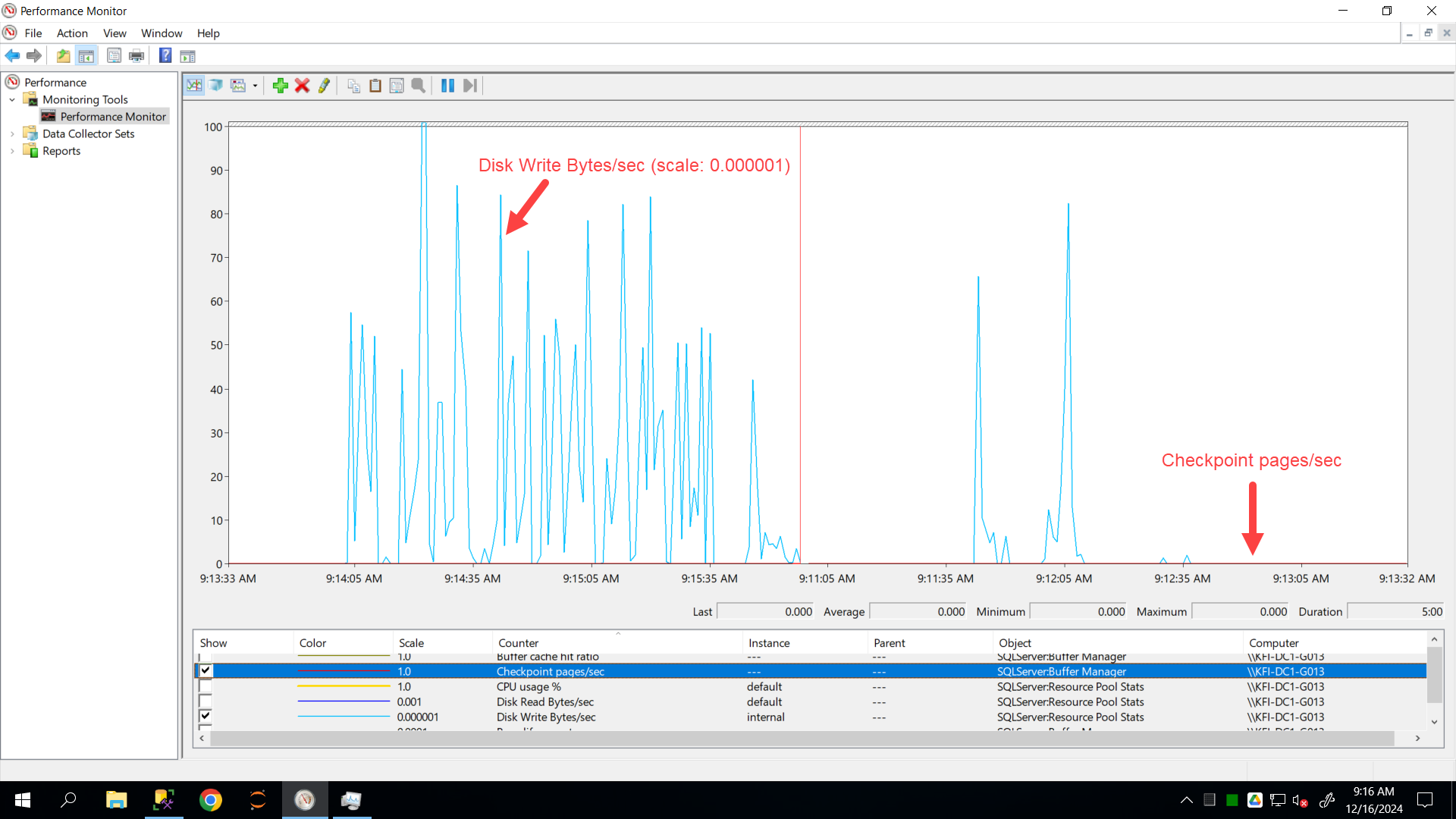Uncheck Show for Checkpoint pages/sec
Viewport: 1456px width, 819px height.
coord(206,670)
